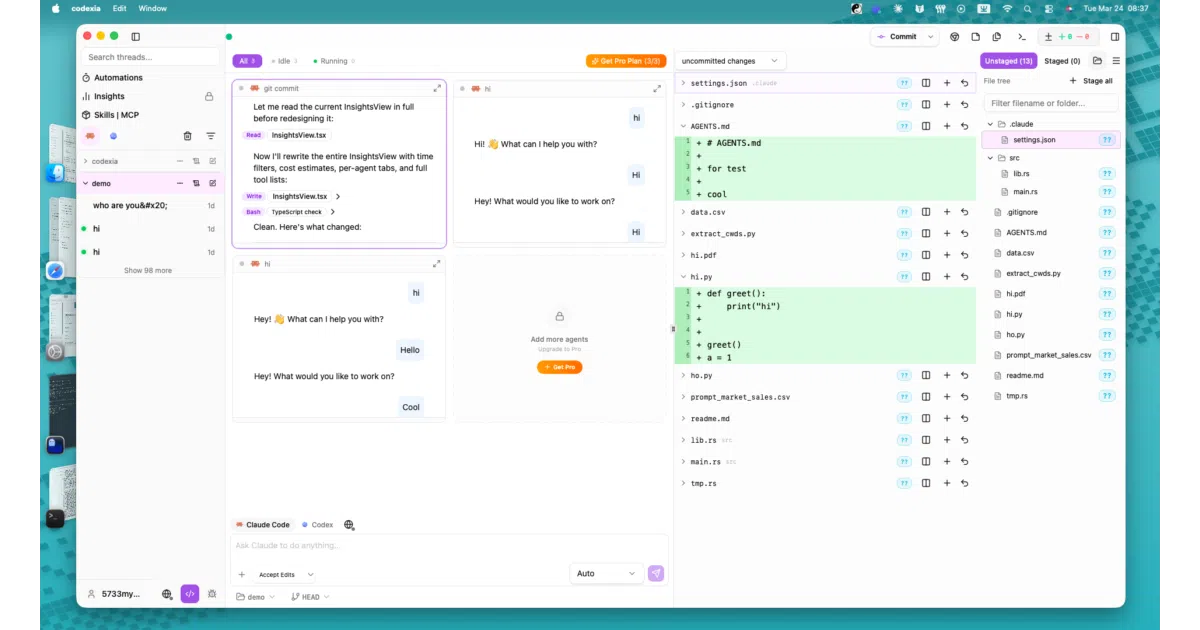Open the Auto mode dropdown
The height and width of the screenshot is (630, 1200).
pos(606,573)
